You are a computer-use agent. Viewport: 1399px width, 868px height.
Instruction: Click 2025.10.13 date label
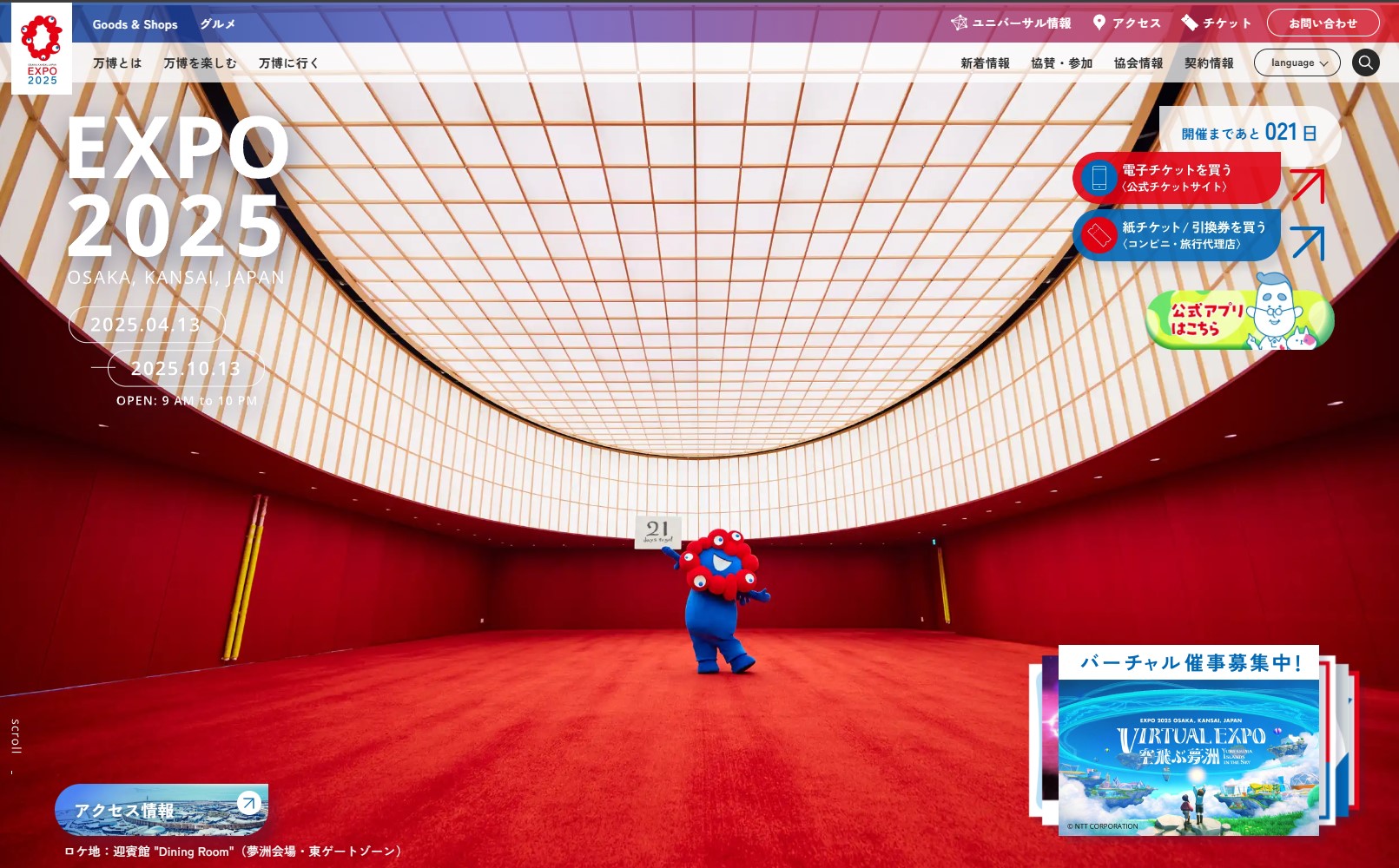tap(186, 369)
